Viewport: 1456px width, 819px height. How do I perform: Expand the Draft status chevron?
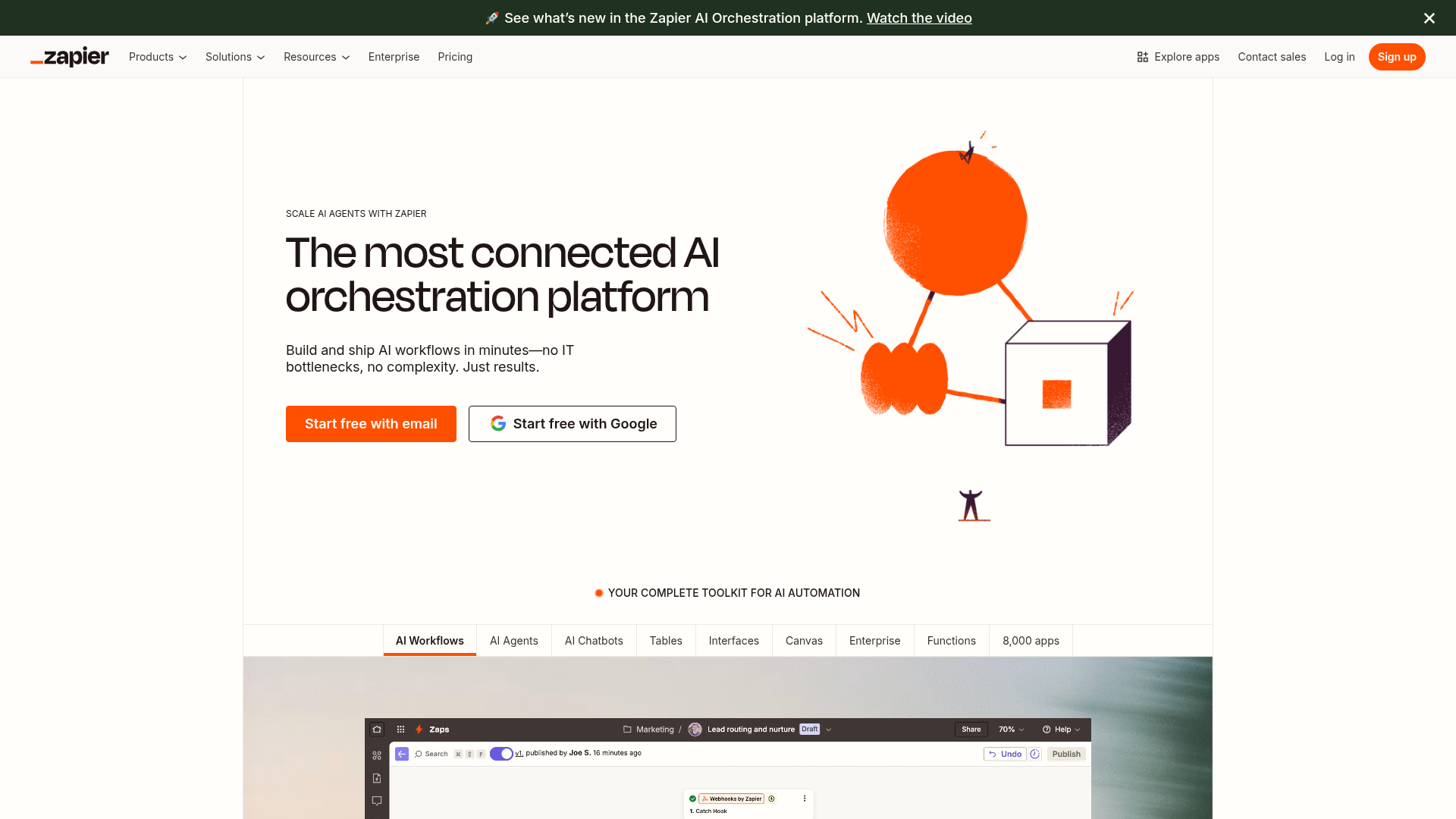point(828,729)
